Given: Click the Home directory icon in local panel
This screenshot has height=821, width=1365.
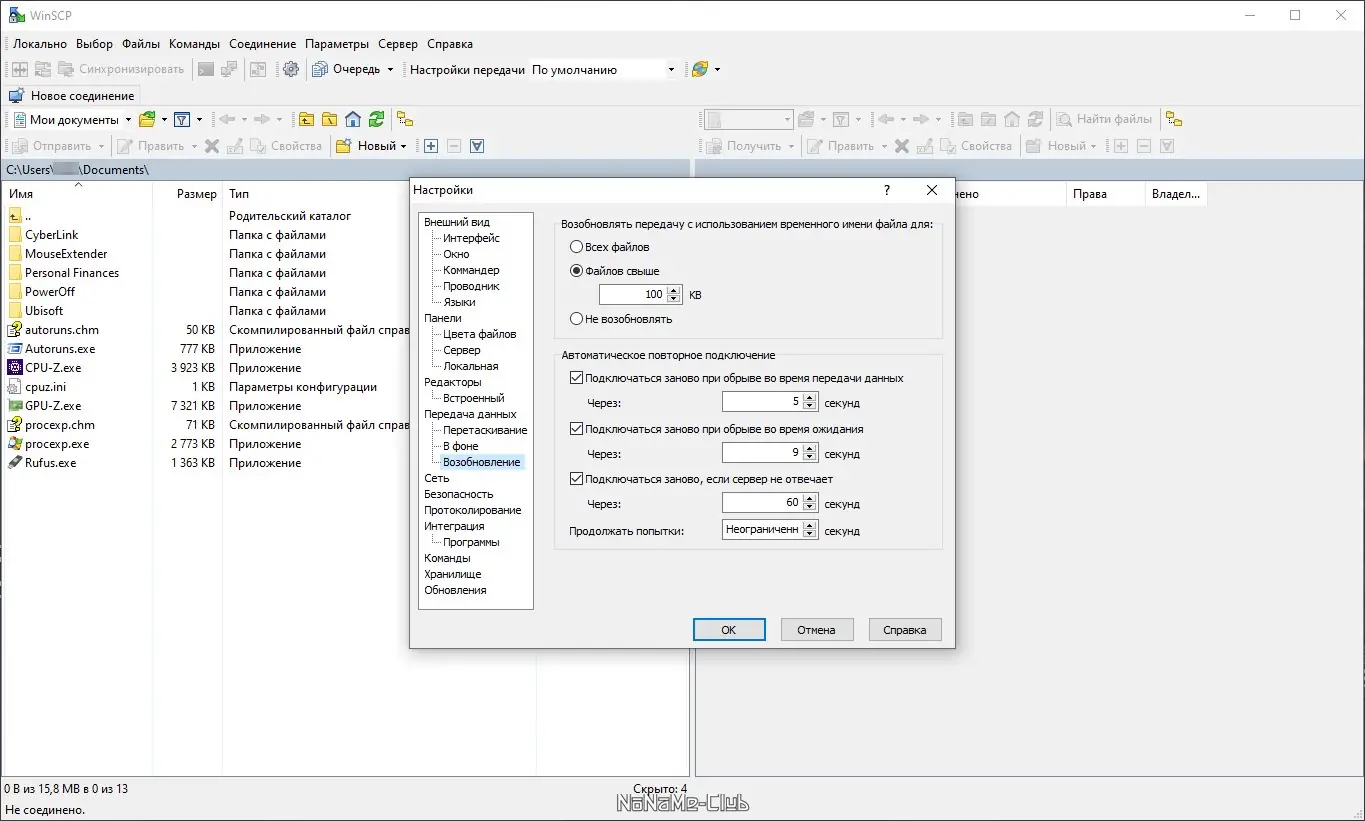Looking at the screenshot, I should click(352, 119).
